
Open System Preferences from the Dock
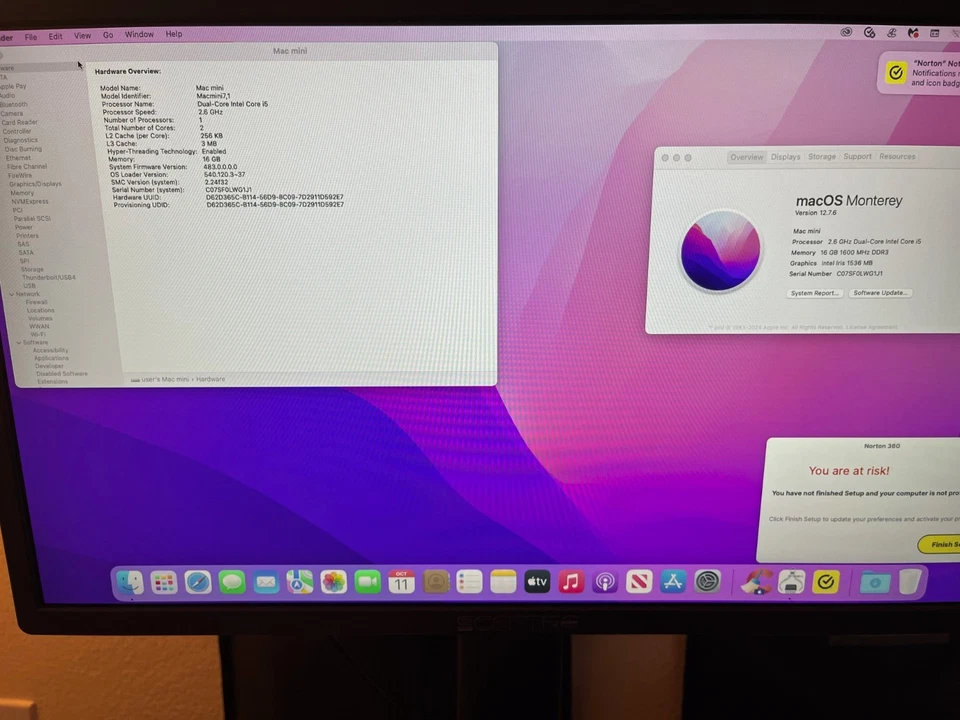pos(707,581)
